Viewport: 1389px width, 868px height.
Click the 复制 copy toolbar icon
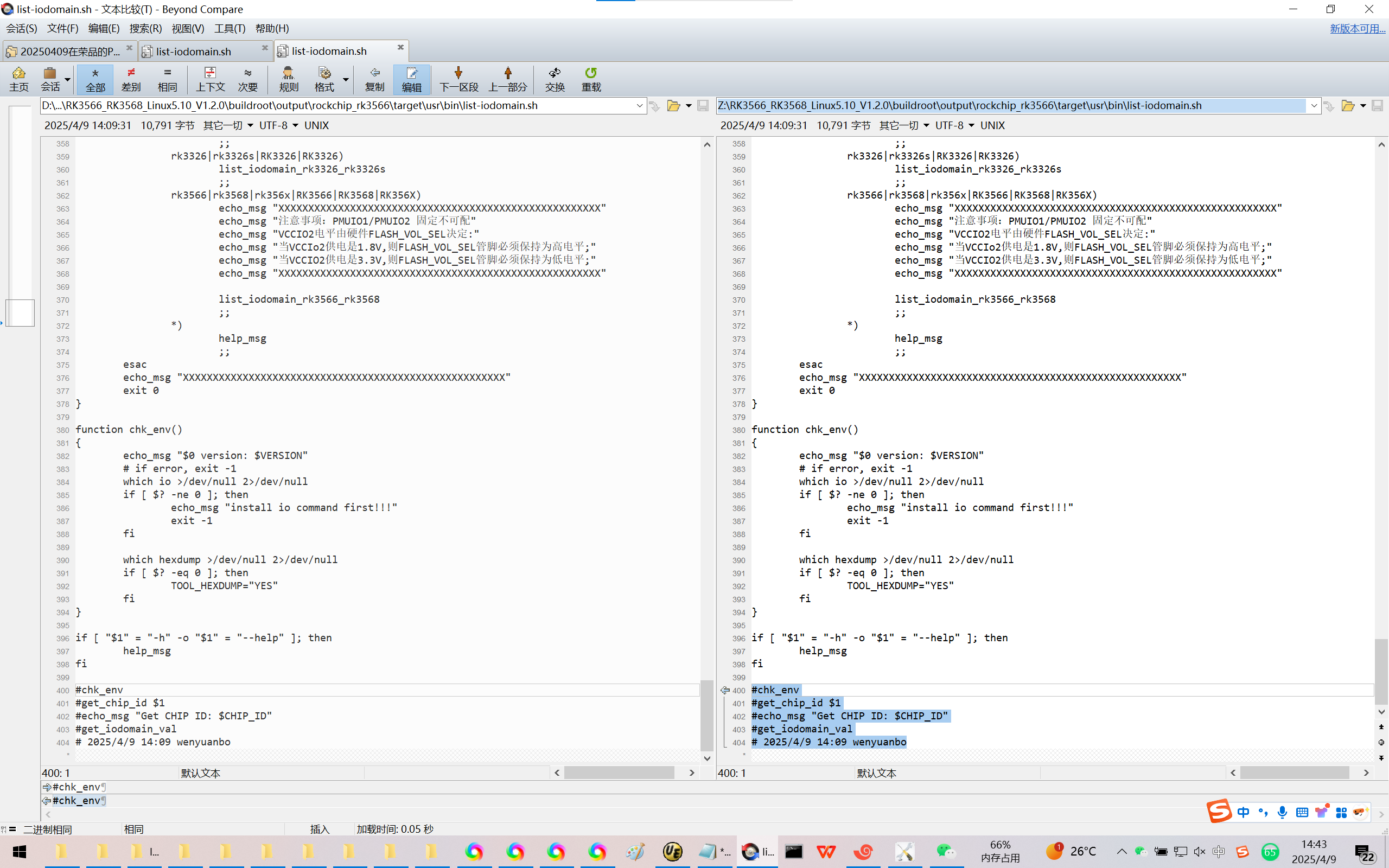(374, 79)
